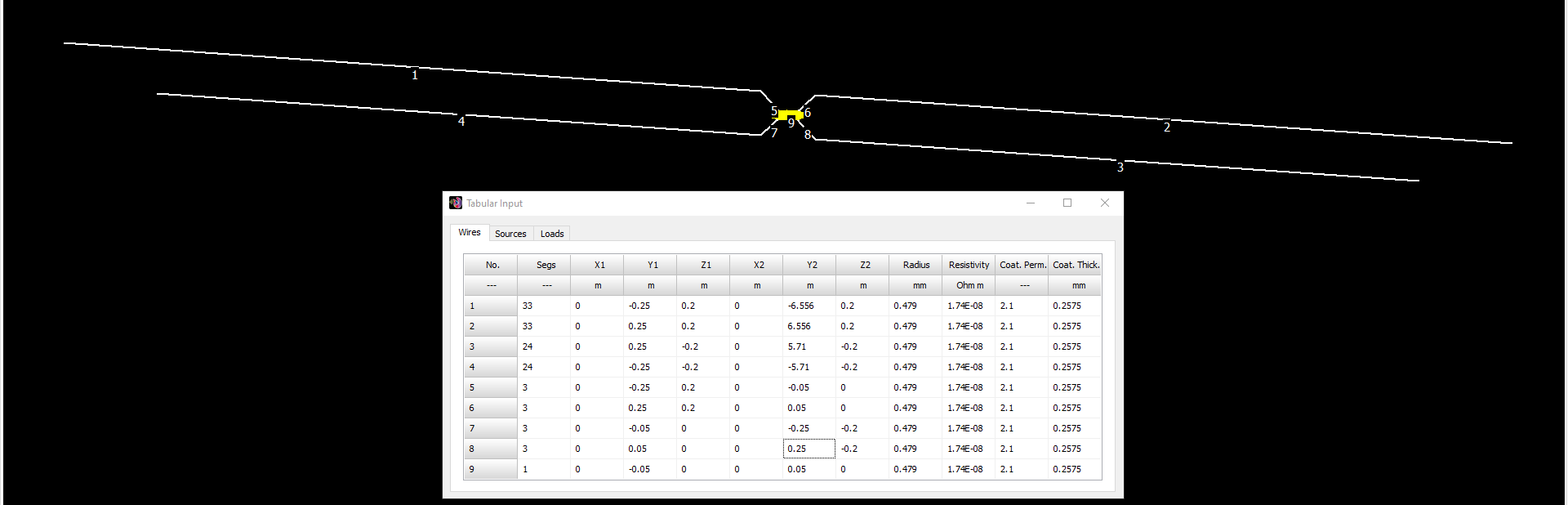This screenshot has height=505, width=1568.
Task: Switch to the Sources tab
Action: click(510, 234)
